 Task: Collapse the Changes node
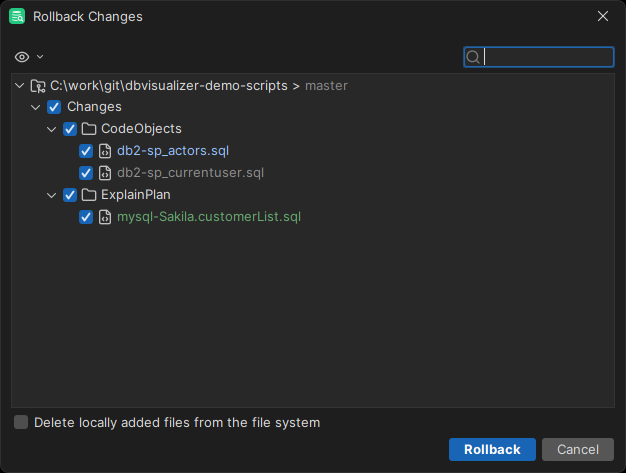pos(36,107)
